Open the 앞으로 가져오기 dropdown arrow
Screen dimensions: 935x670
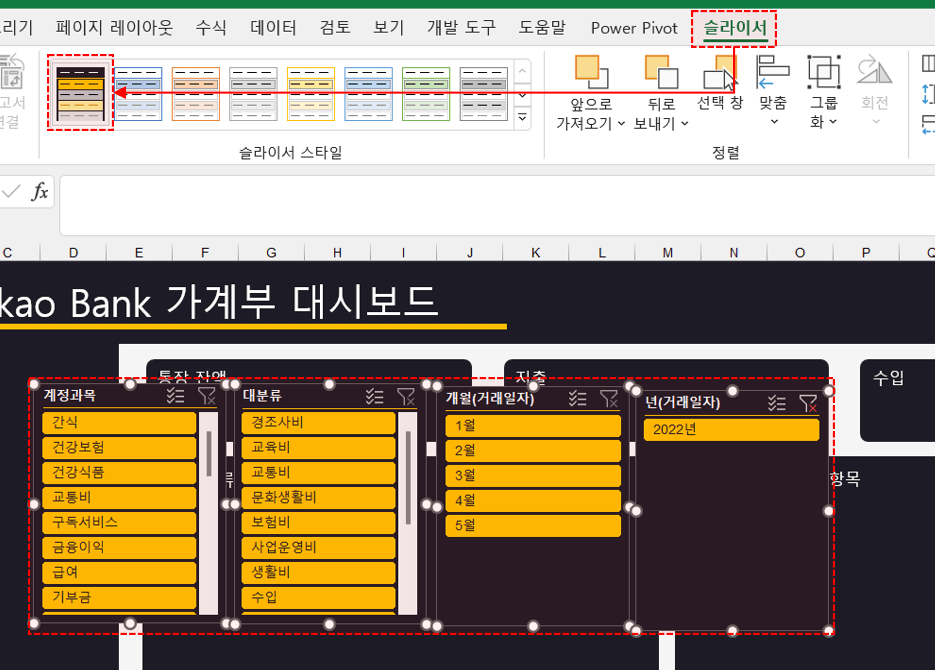(621, 123)
